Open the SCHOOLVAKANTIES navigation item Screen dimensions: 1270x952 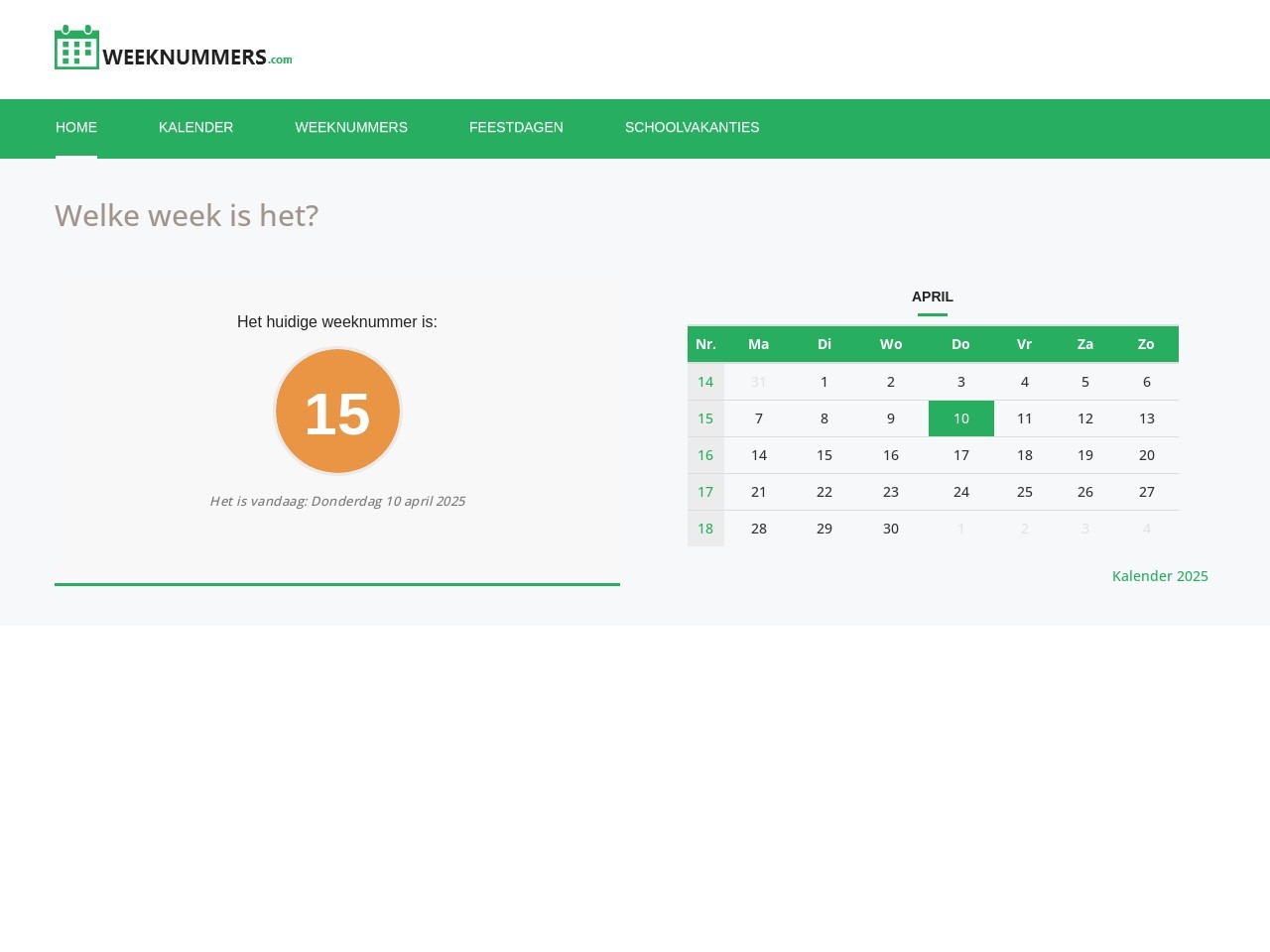(692, 127)
